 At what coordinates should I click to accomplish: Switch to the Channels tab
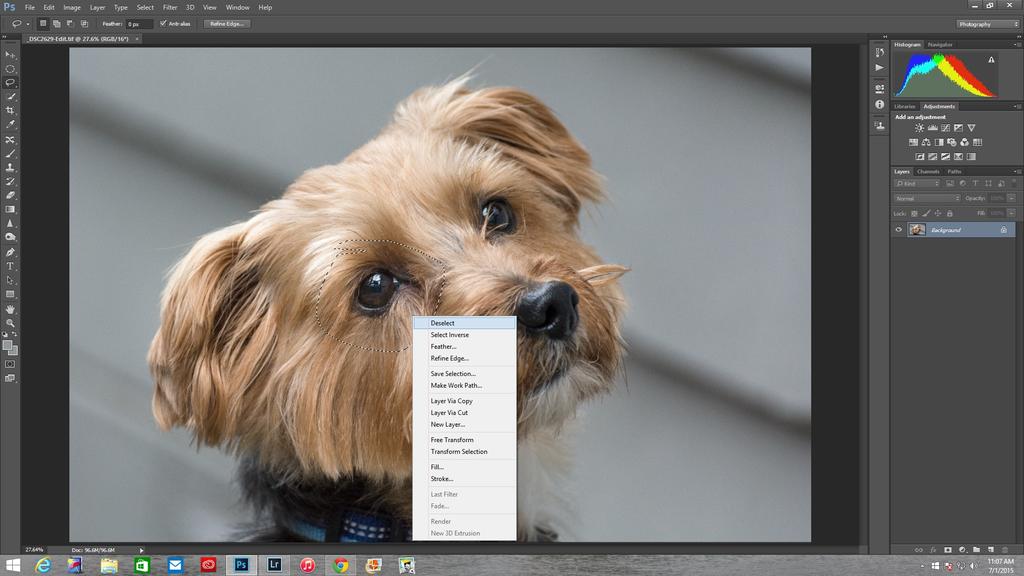coord(928,171)
